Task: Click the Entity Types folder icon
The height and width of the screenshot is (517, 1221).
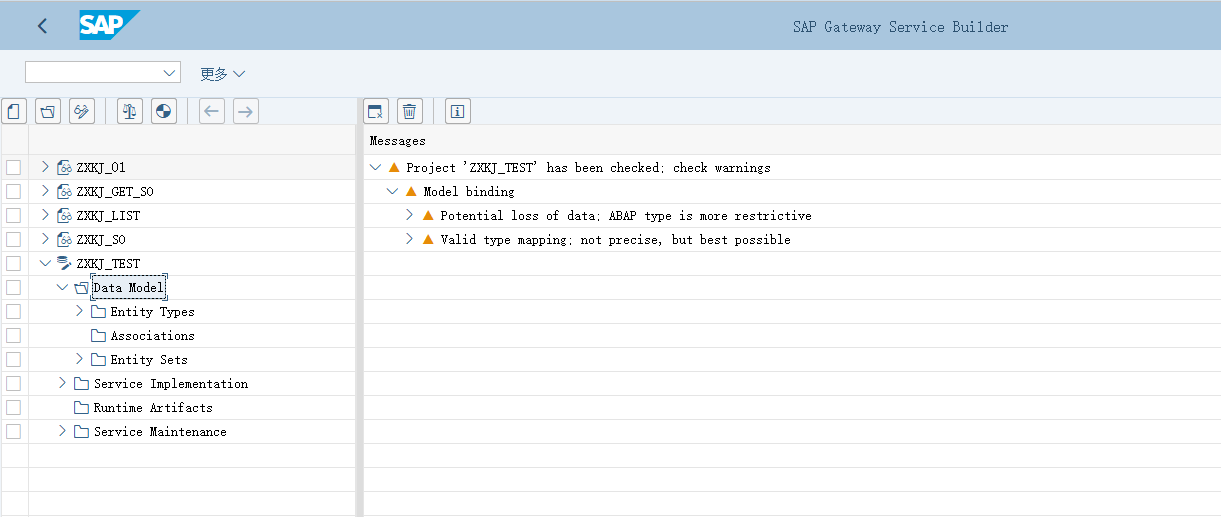Action: (98, 312)
